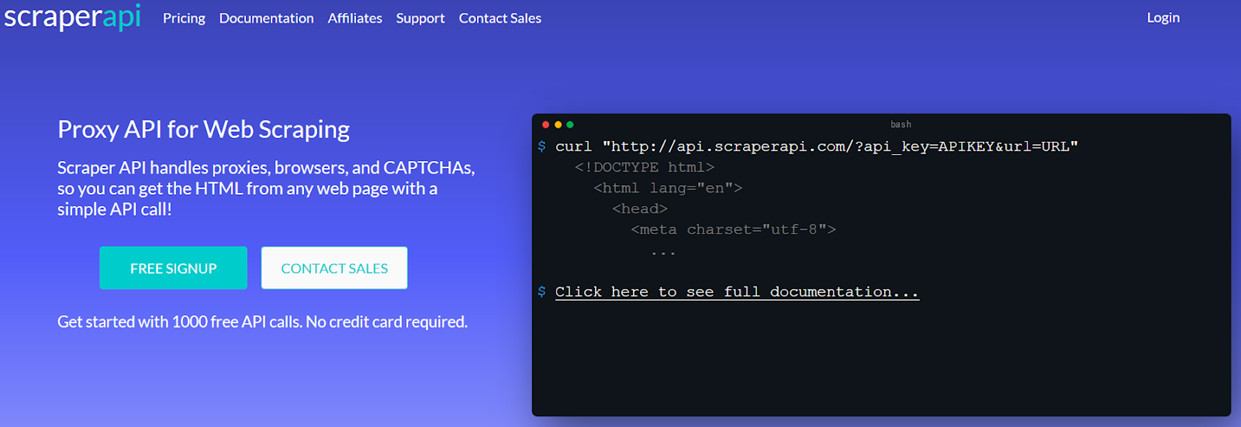Image resolution: width=1241 pixels, height=427 pixels.
Task: Open the Pricing page
Action: tap(184, 18)
